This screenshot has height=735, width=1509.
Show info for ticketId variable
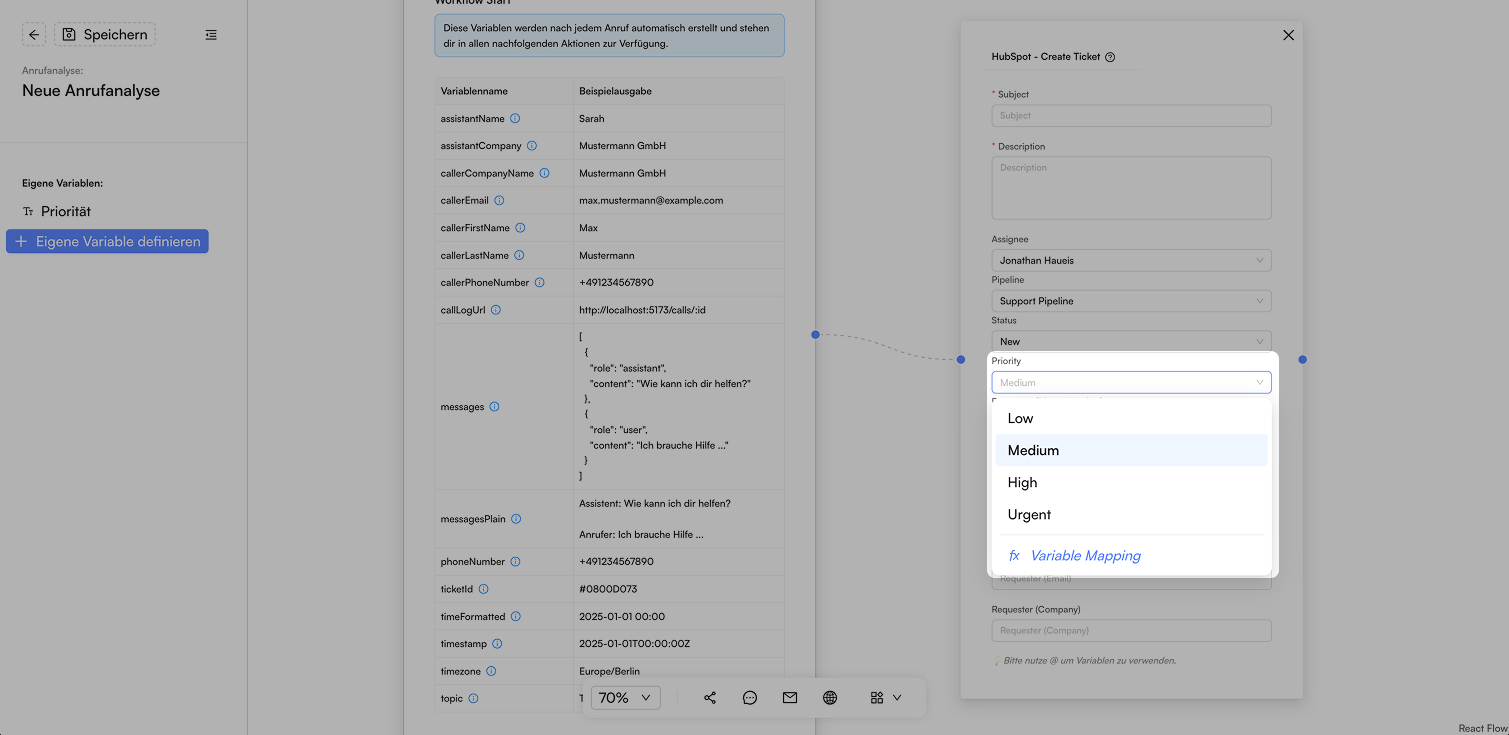coord(483,589)
